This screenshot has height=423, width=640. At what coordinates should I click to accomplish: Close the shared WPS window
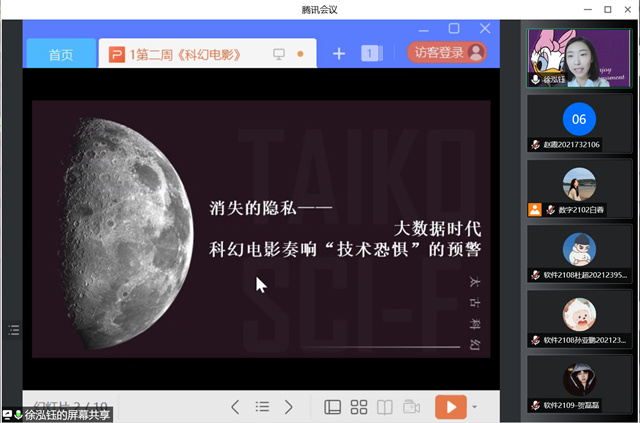point(485,28)
